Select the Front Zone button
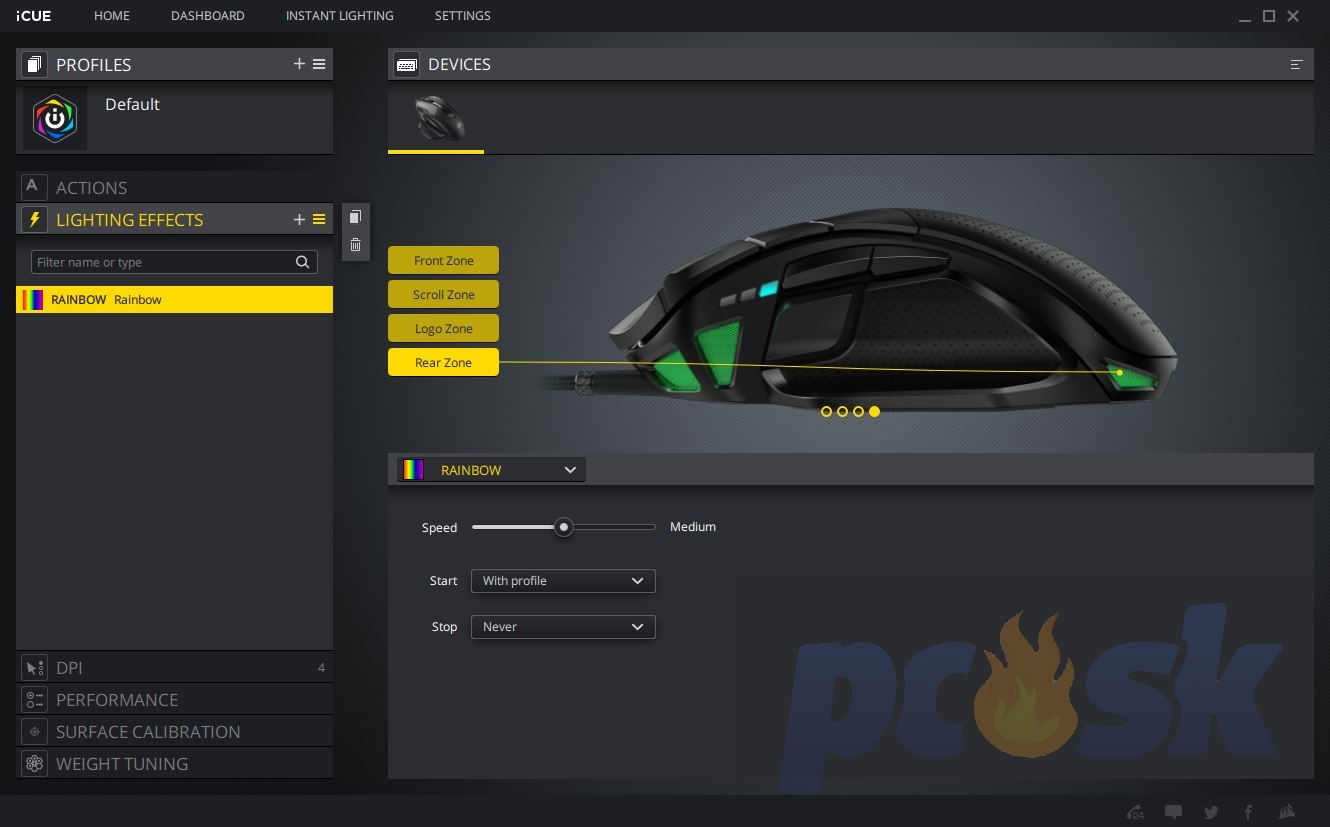This screenshot has height=827, width=1330. coord(443,261)
